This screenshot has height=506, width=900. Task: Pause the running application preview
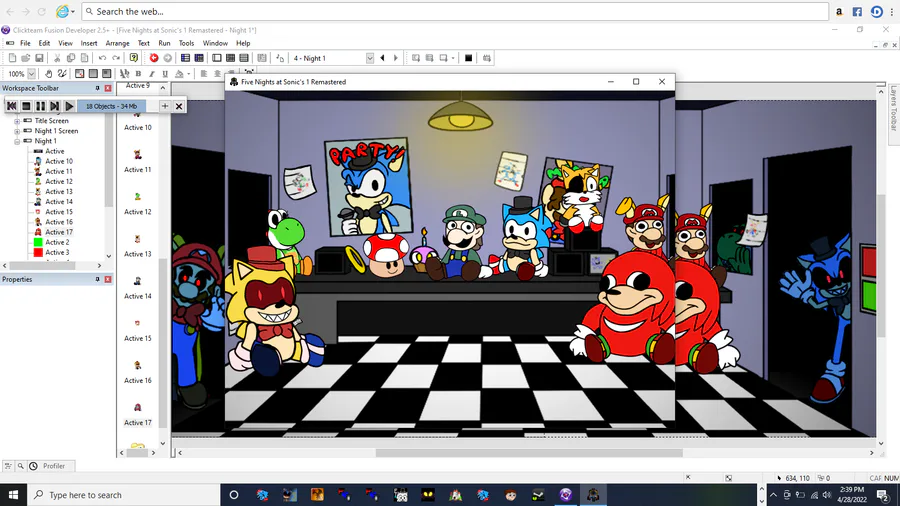40,106
